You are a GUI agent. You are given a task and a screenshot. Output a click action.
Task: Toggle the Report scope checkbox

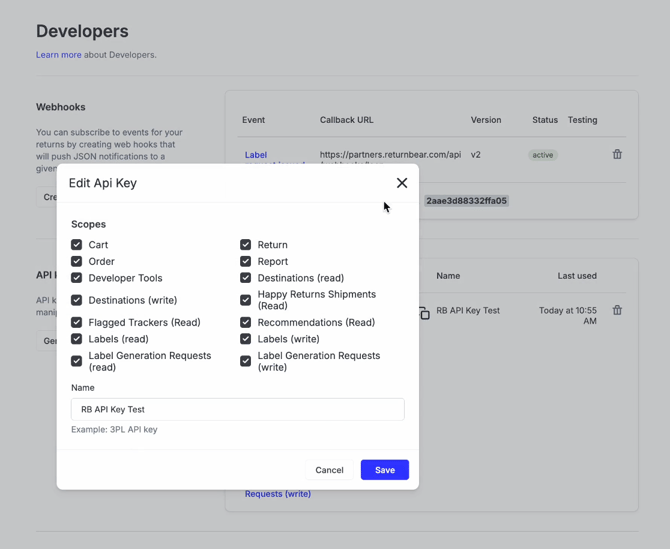pyautogui.click(x=246, y=262)
